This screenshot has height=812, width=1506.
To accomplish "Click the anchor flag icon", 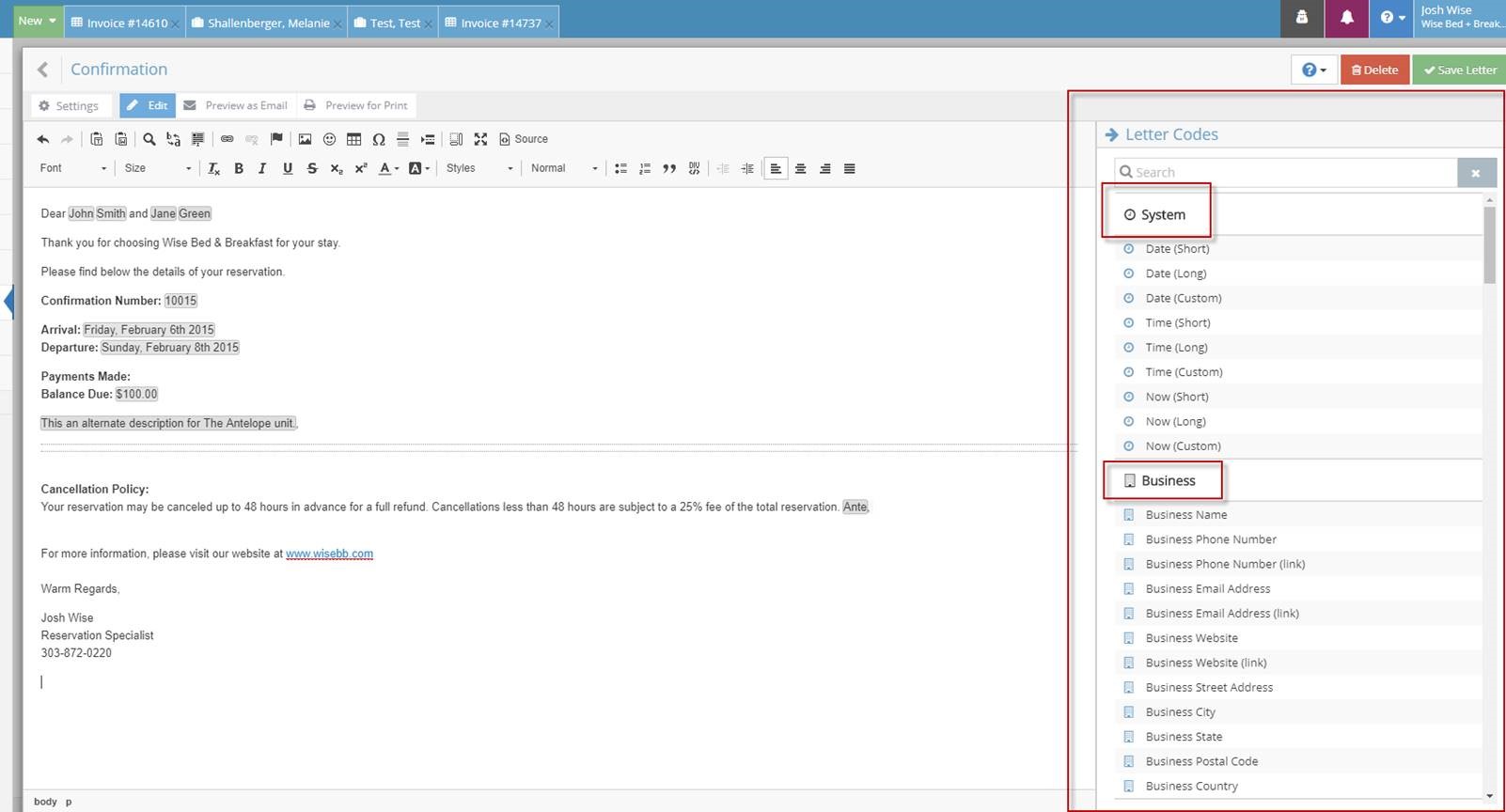I will click(x=276, y=139).
